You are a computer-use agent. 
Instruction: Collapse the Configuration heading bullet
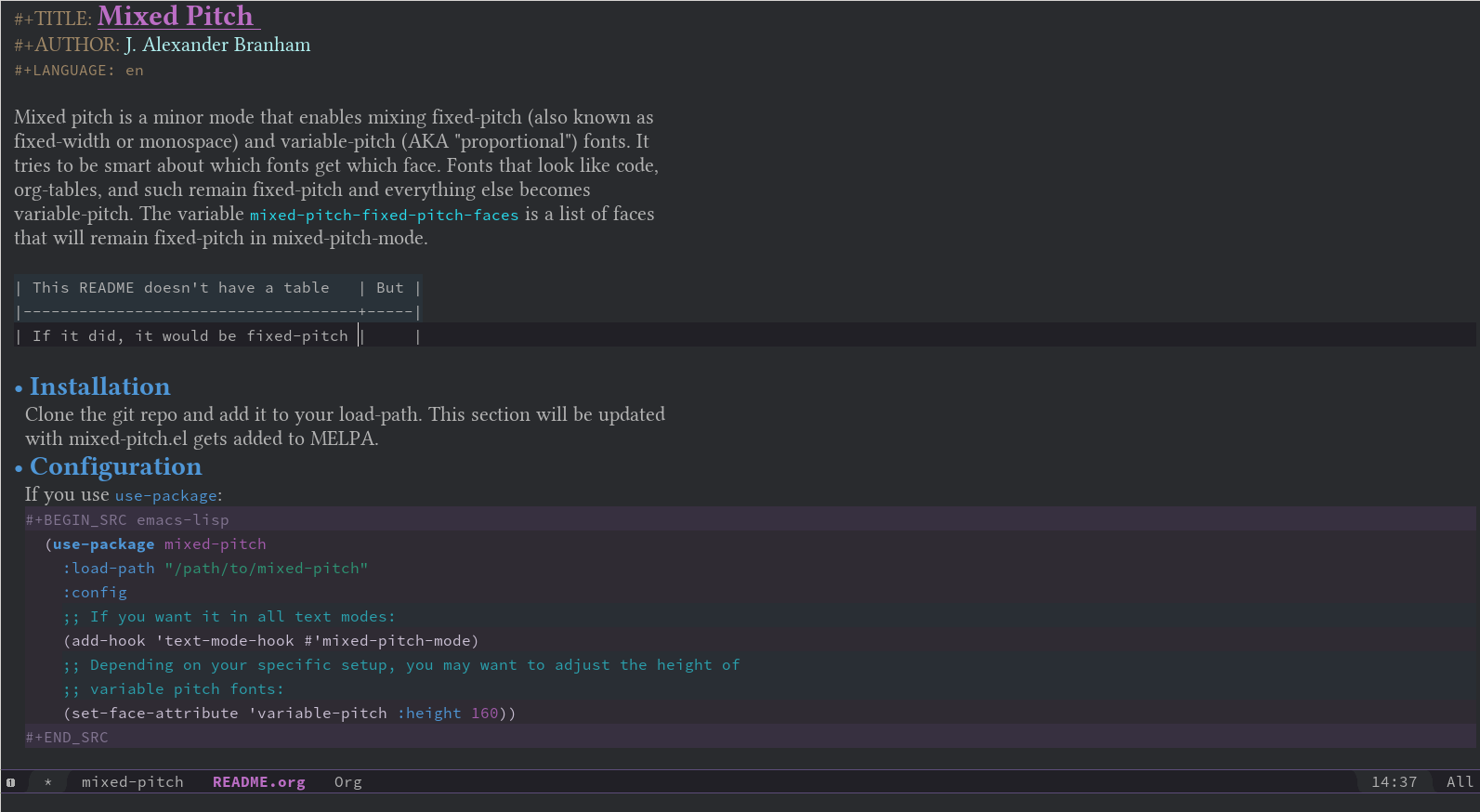(19, 468)
